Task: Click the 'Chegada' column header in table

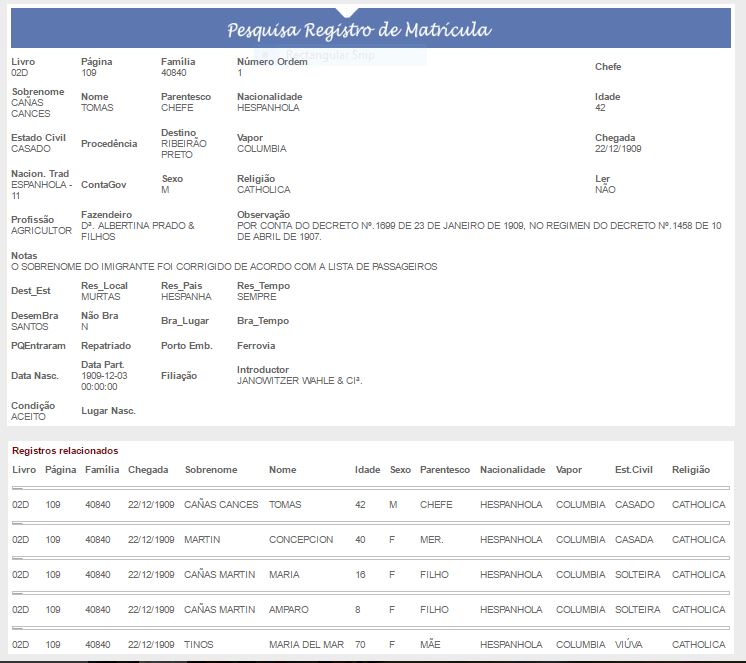Action: [x=148, y=470]
